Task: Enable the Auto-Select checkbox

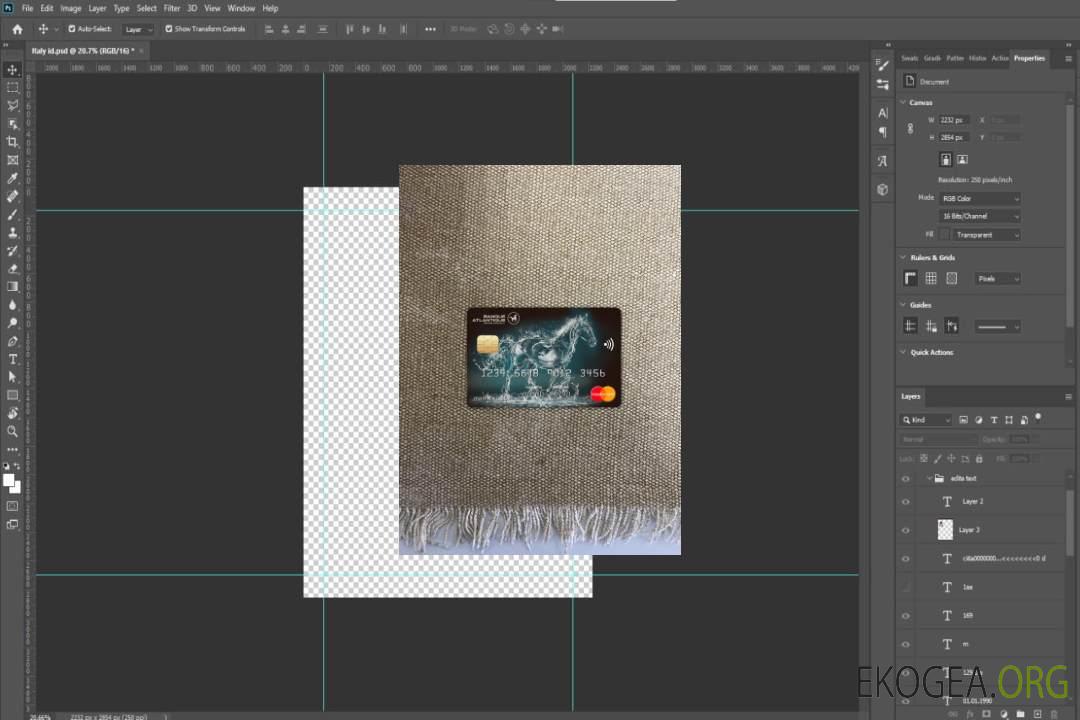Action: point(72,29)
